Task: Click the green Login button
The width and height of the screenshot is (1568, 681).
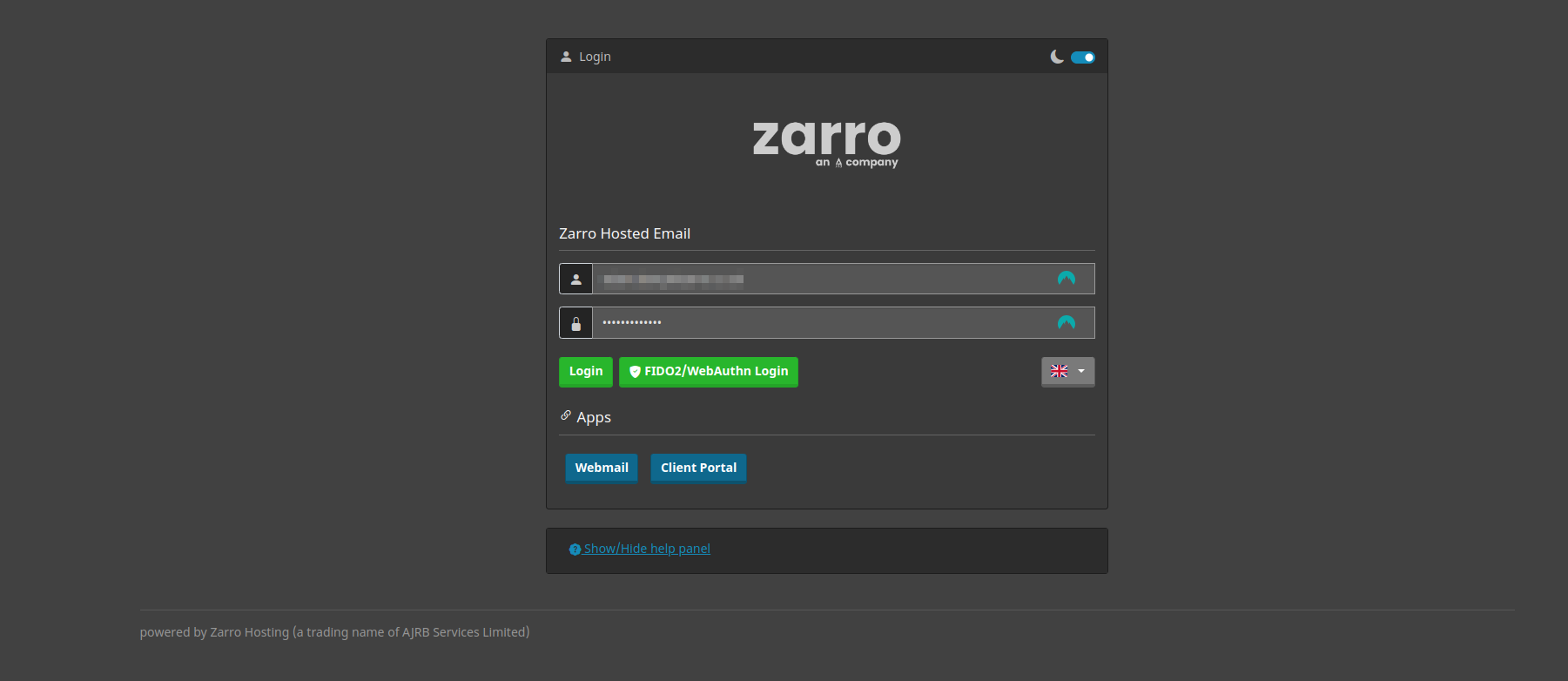Action: click(586, 372)
